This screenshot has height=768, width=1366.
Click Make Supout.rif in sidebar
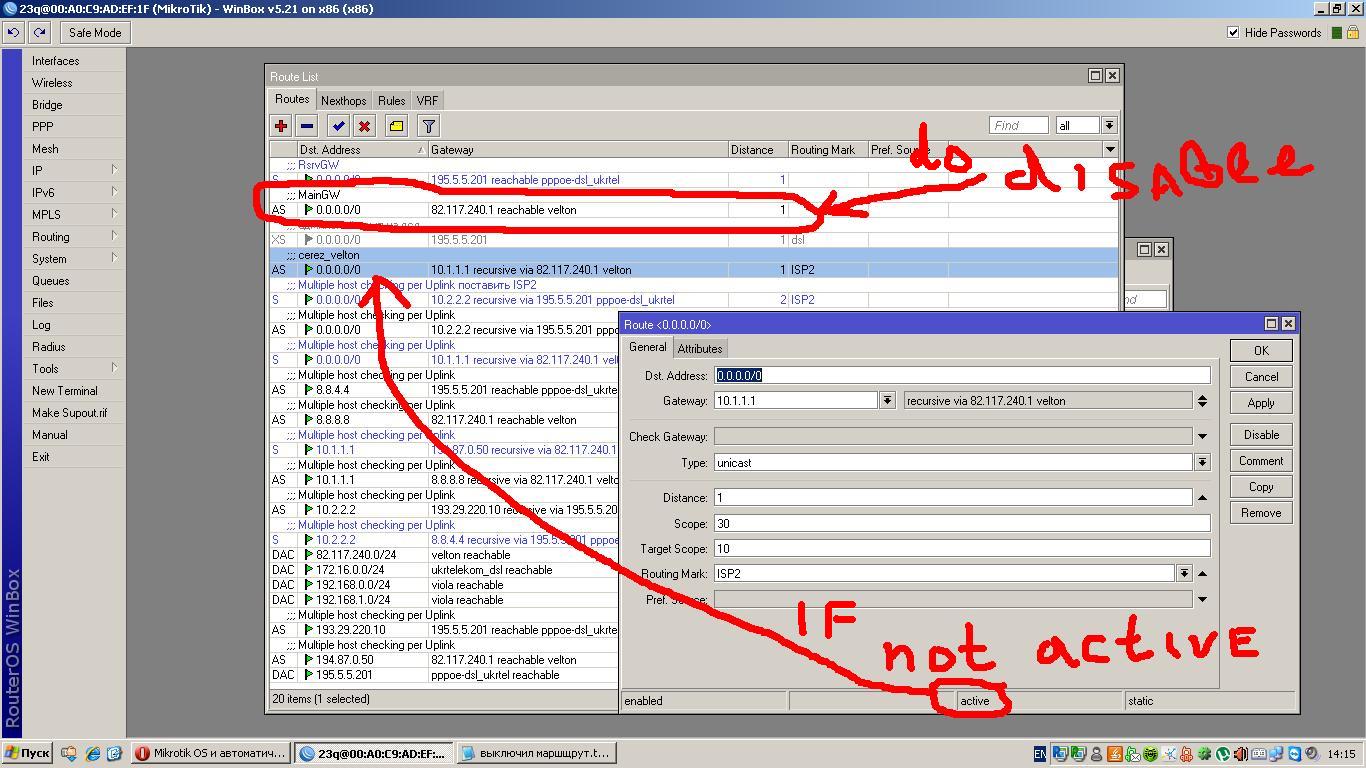click(x=75, y=413)
